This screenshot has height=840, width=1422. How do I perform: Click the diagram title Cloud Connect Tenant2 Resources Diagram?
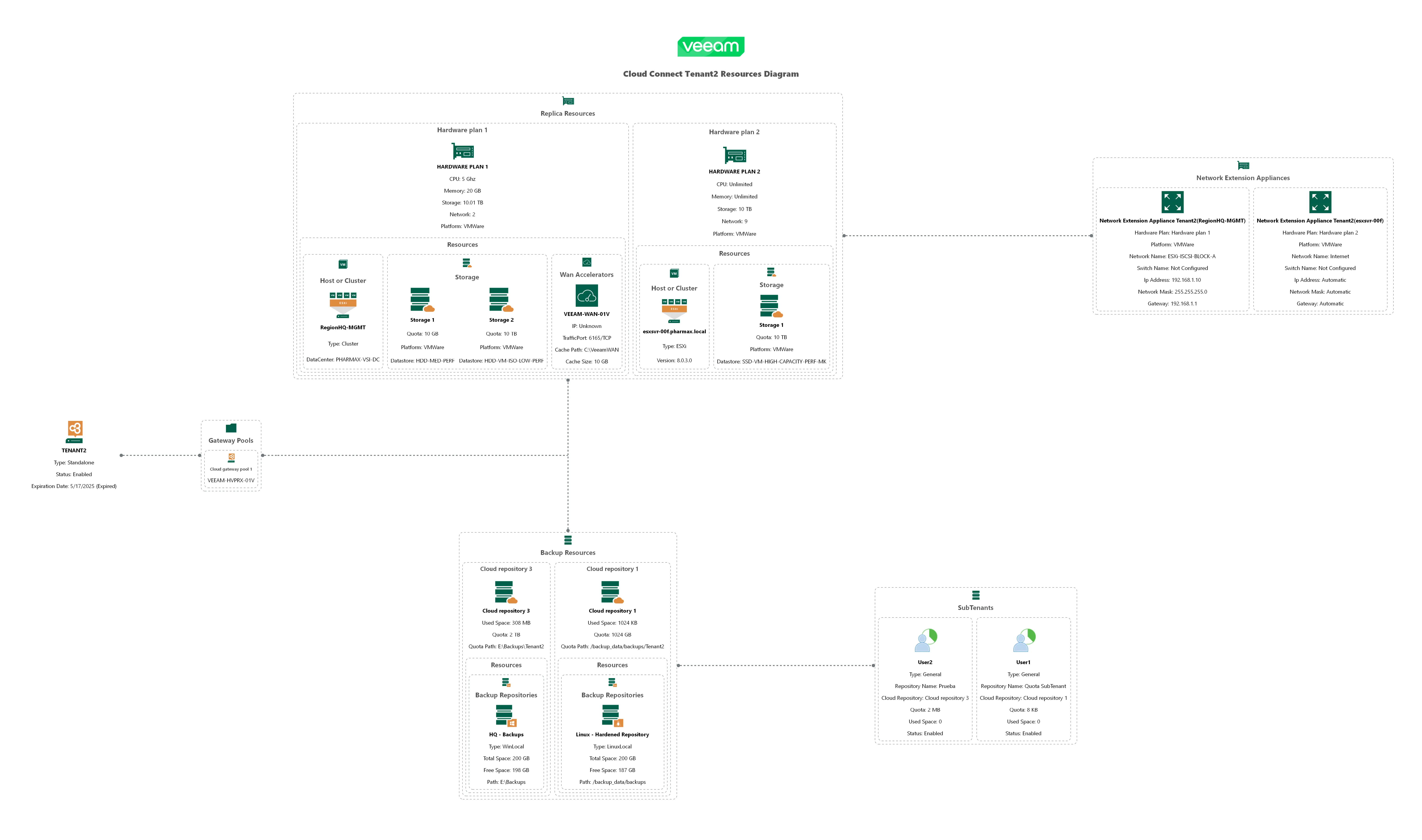[x=711, y=74]
